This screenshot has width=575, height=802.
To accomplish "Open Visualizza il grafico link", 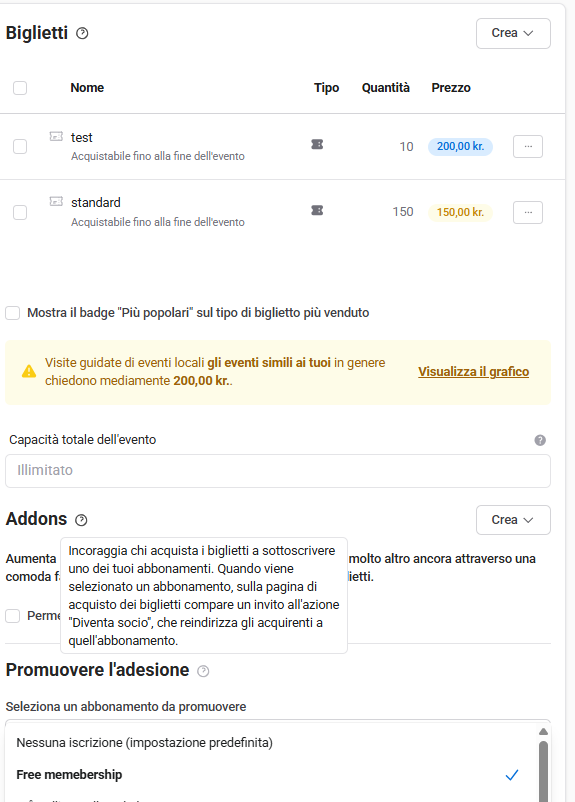I will 474,372.
